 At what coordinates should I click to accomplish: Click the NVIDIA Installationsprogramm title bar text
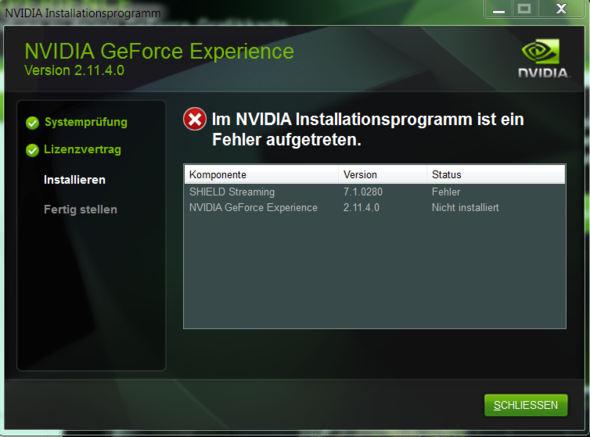[x=82, y=13]
